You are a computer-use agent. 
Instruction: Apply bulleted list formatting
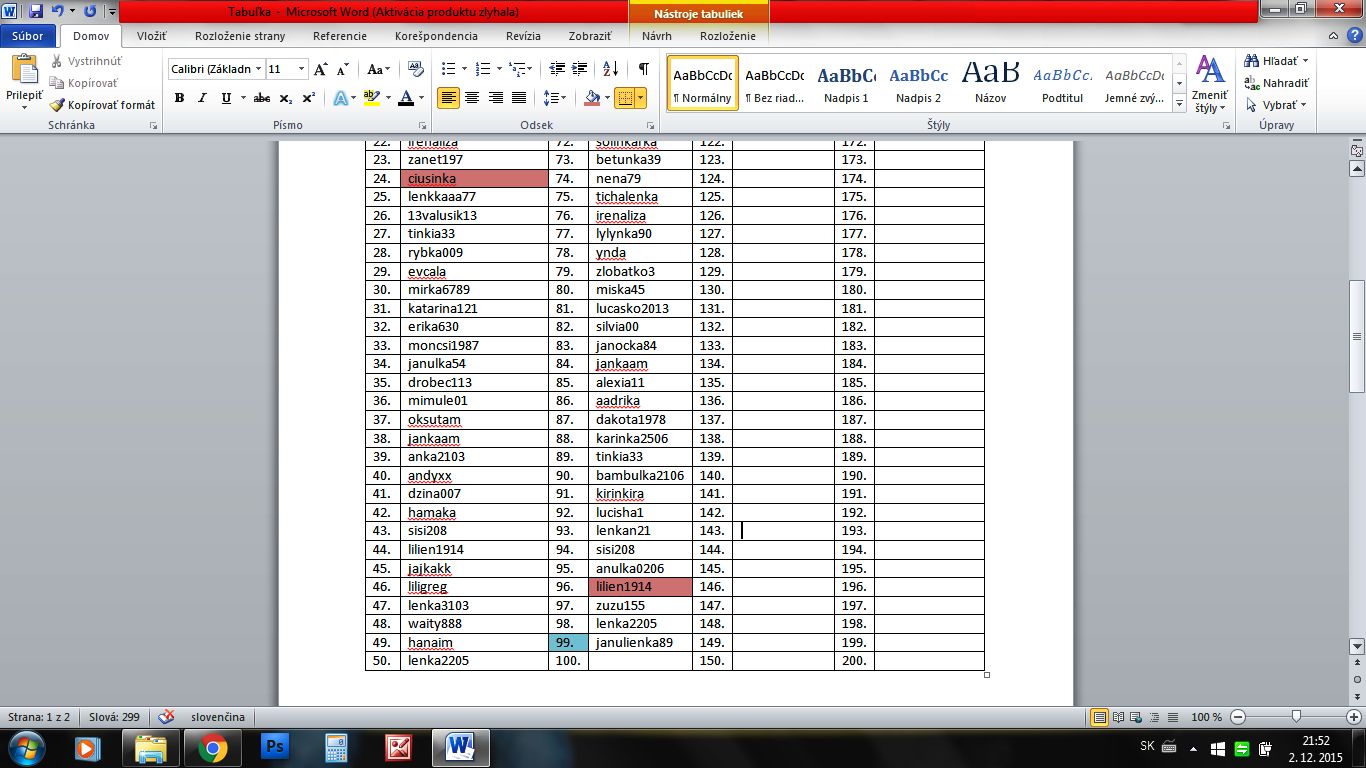pos(448,69)
